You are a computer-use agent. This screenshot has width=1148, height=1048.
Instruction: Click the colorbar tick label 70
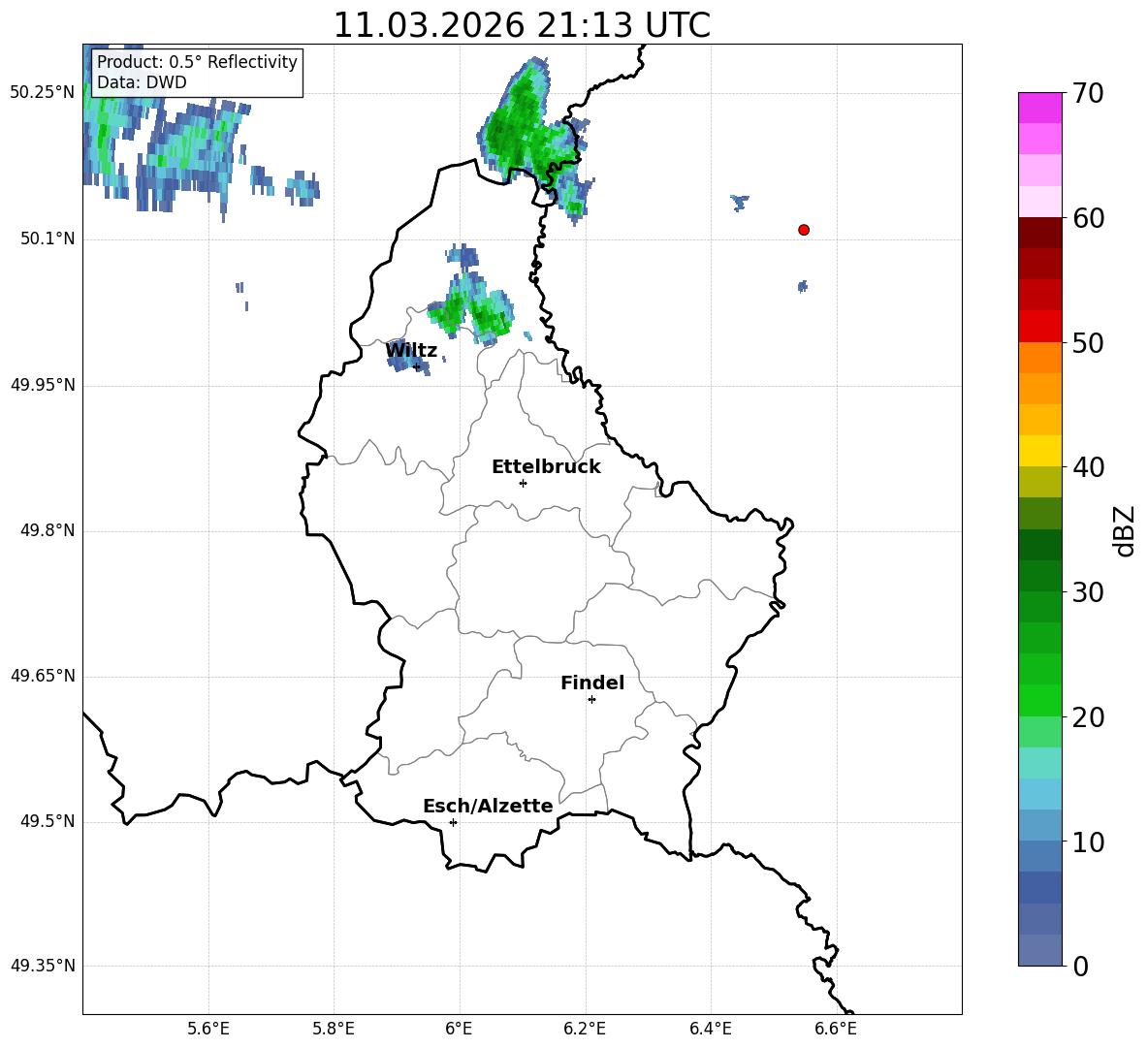pyautogui.click(x=1089, y=93)
